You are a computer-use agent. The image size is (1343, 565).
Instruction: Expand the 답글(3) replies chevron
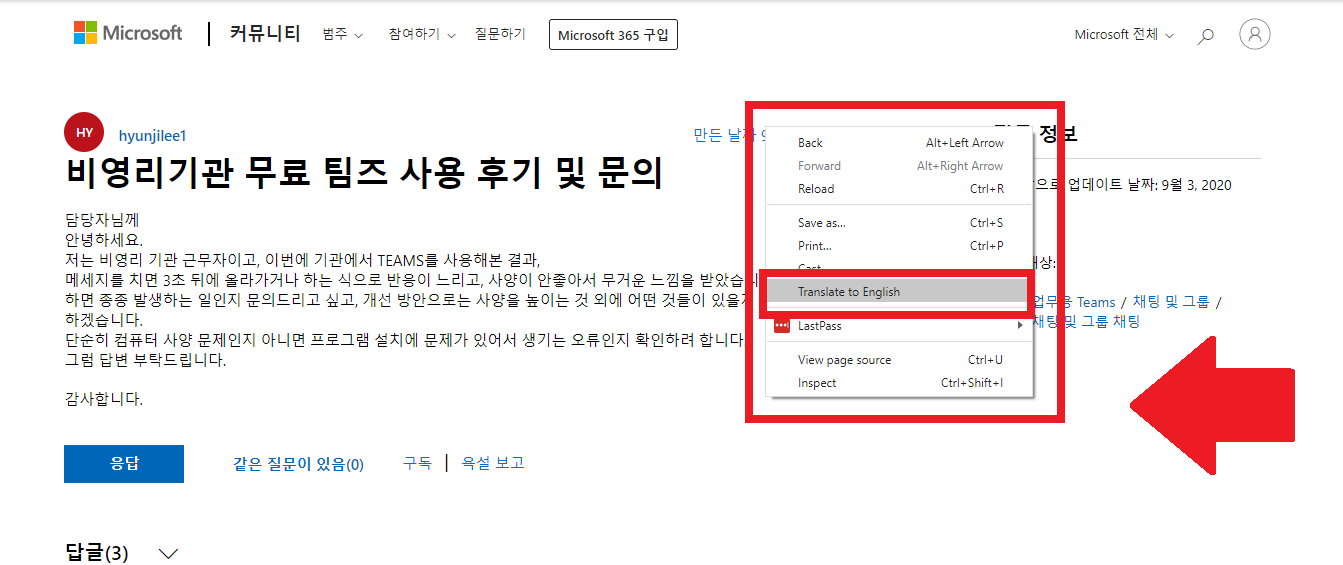click(168, 553)
